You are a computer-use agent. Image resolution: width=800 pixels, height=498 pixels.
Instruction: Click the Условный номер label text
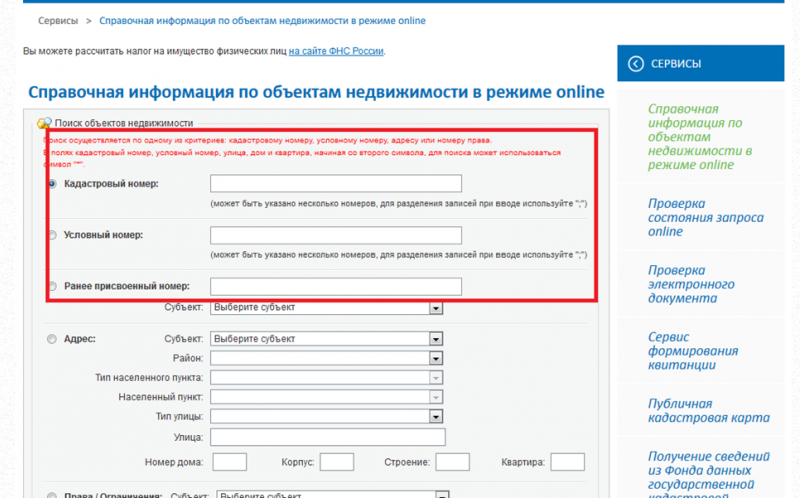[x=103, y=235]
